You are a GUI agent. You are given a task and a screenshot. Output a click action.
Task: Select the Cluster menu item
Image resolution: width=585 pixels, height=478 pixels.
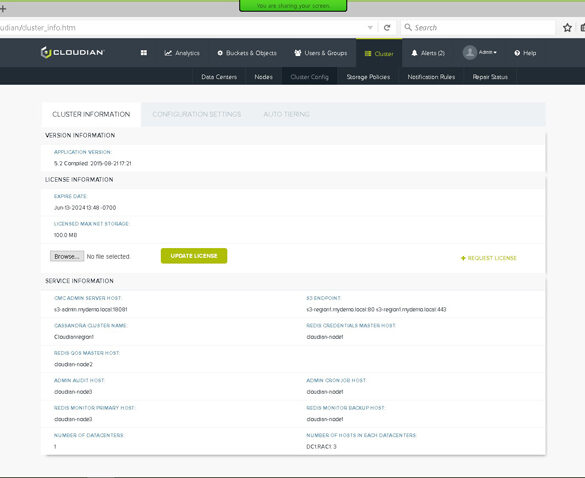379,53
